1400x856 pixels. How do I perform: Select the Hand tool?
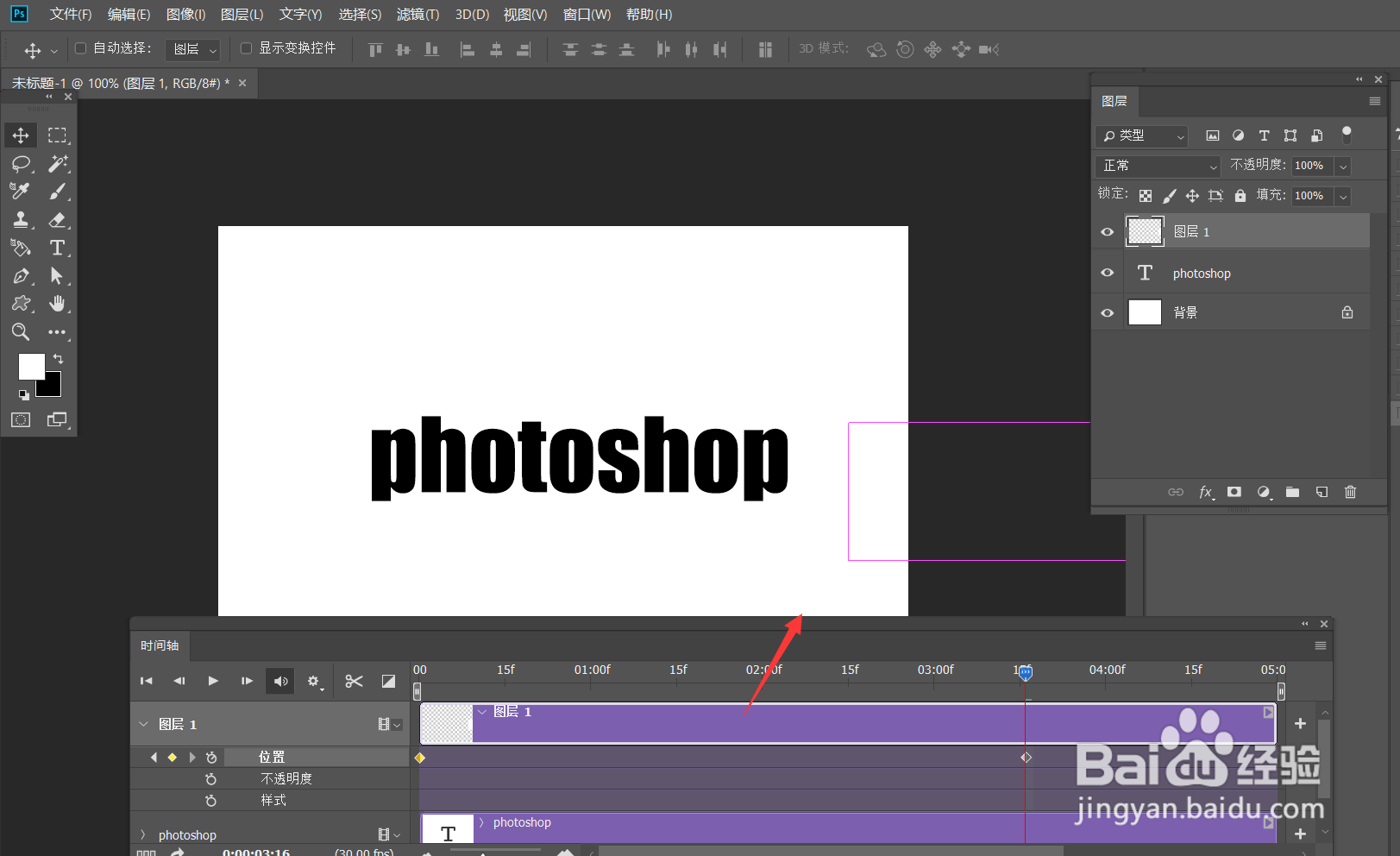[x=57, y=304]
